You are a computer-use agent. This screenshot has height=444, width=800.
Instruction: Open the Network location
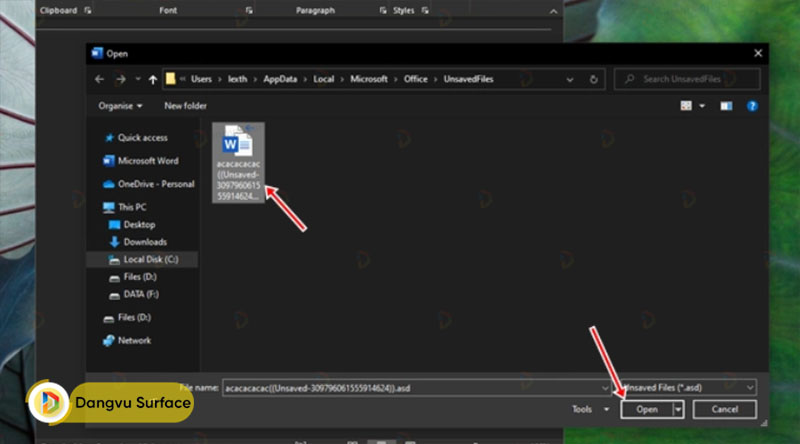point(134,340)
